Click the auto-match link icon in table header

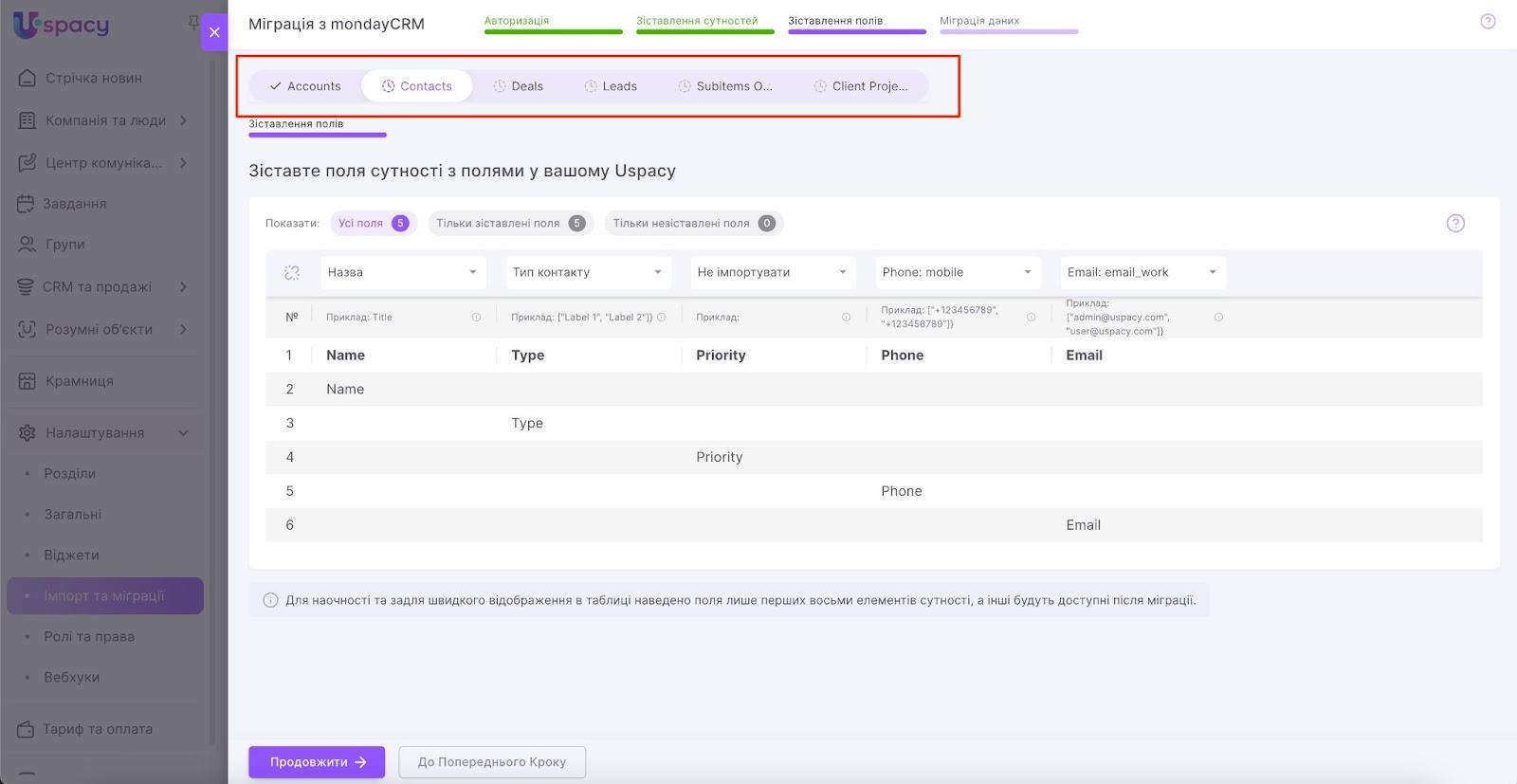coord(292,273)
